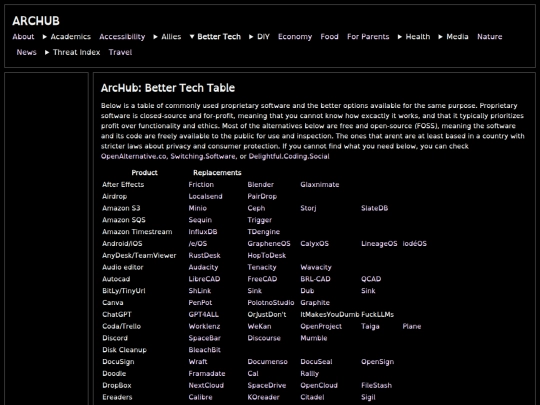
Task: Open the OpenProject link
Action: 321,326
